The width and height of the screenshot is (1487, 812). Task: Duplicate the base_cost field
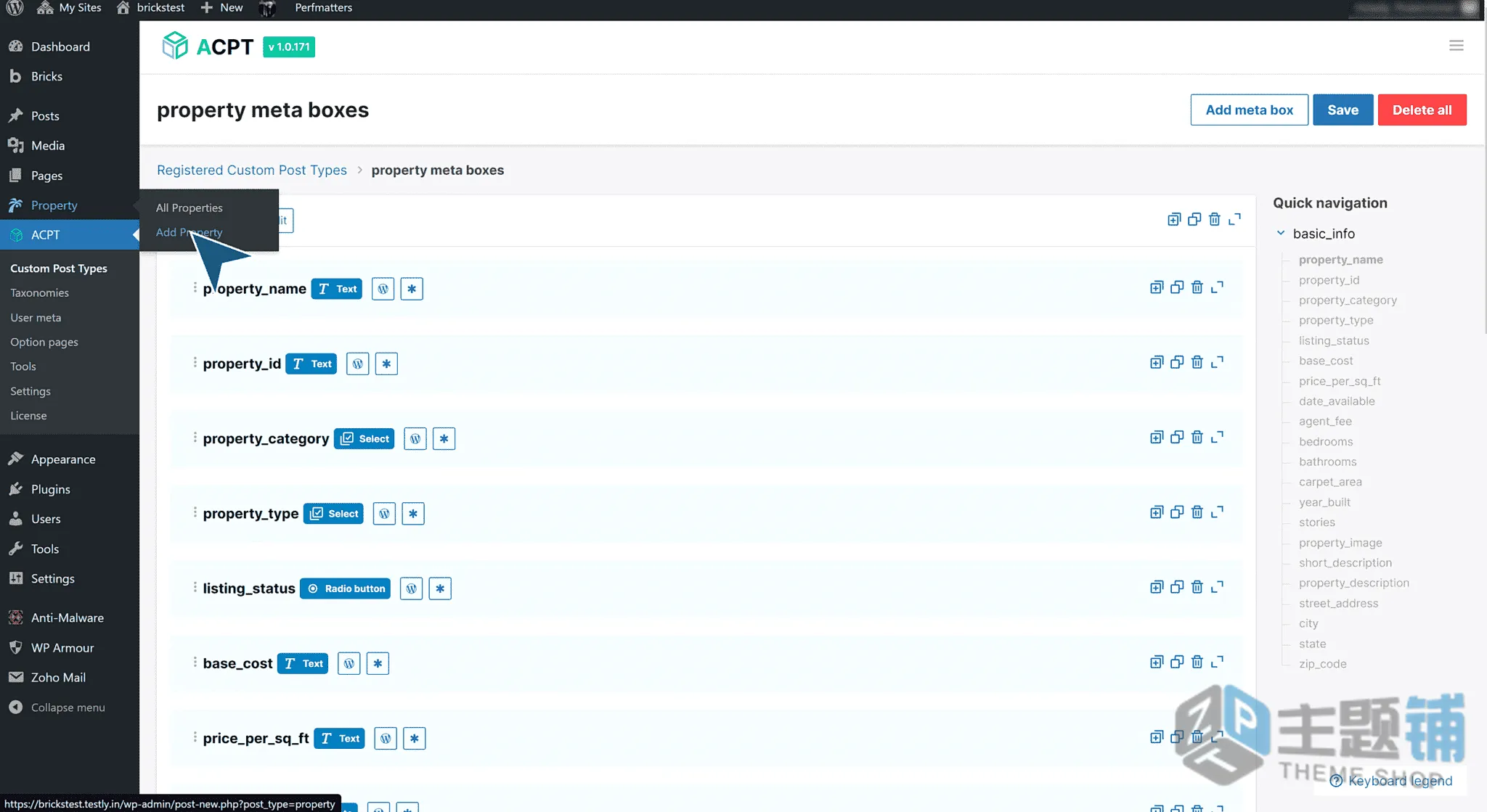(x=1177, y=662)
